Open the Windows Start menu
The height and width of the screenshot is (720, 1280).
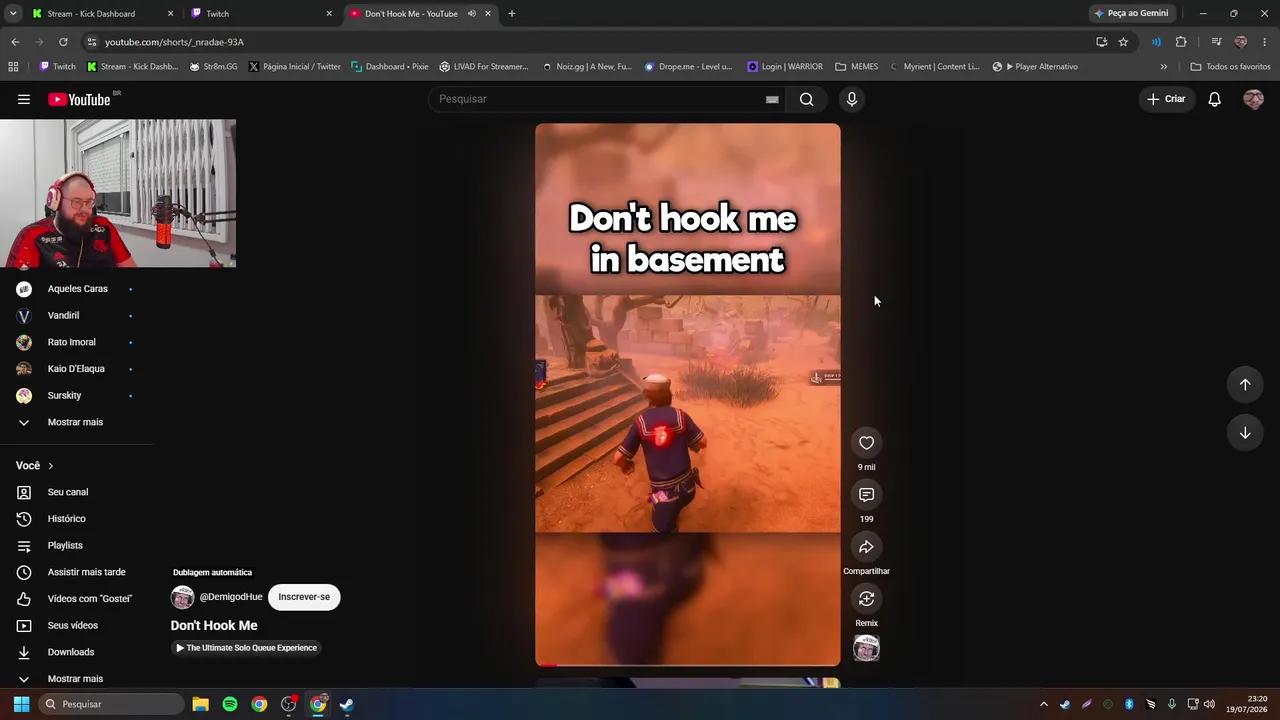[21, 704]
